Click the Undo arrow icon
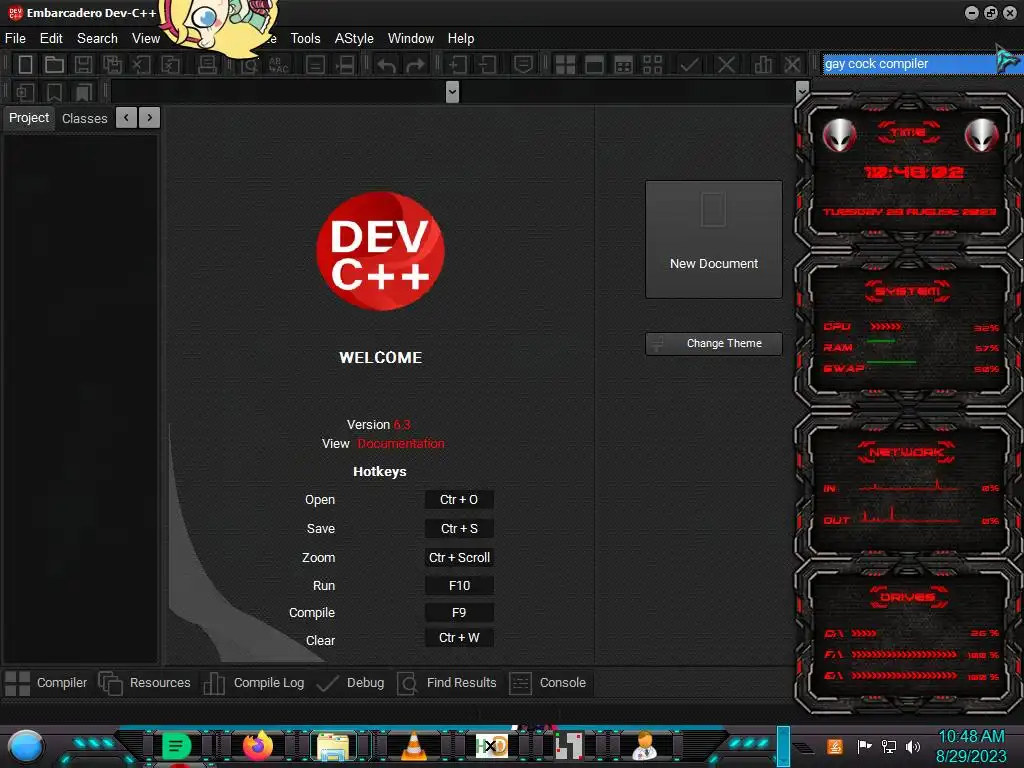 [x=387, y=65]
